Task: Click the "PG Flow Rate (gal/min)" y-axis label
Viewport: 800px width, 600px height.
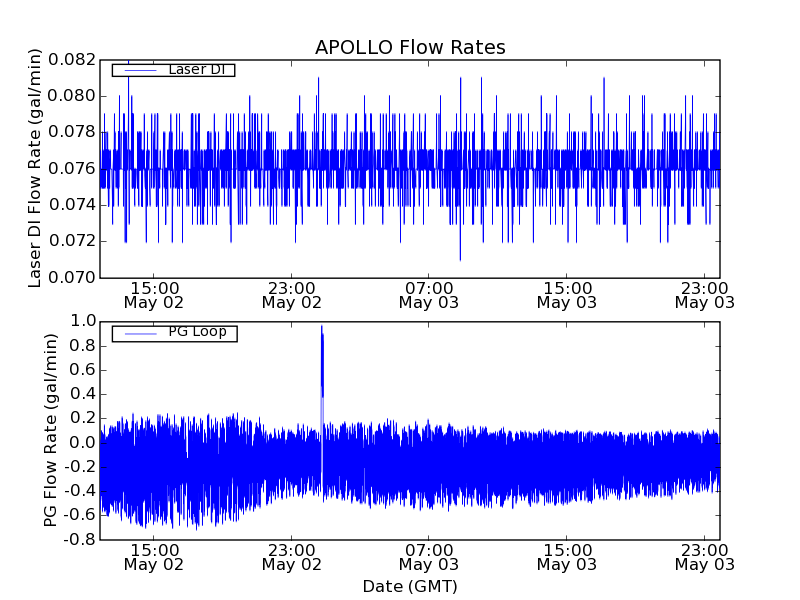Action: (x=51, y=430)
